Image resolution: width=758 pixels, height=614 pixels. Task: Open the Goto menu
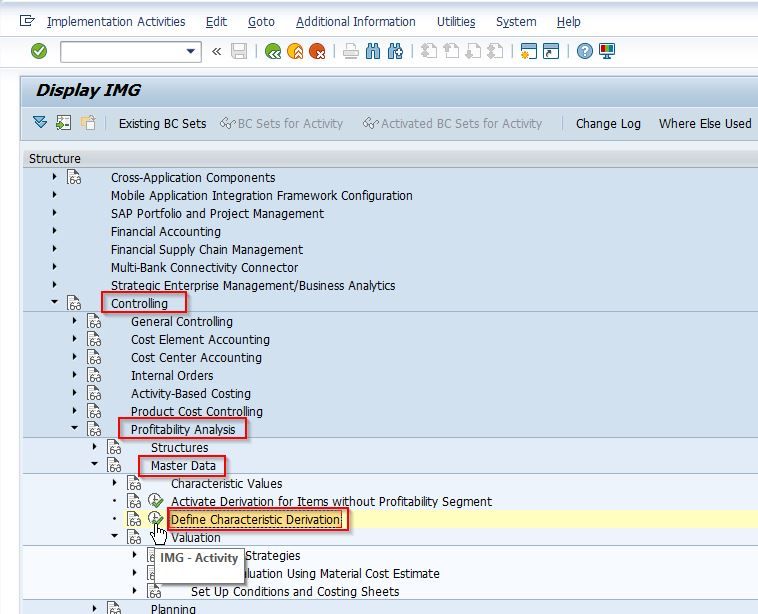[x=261, y=22]
